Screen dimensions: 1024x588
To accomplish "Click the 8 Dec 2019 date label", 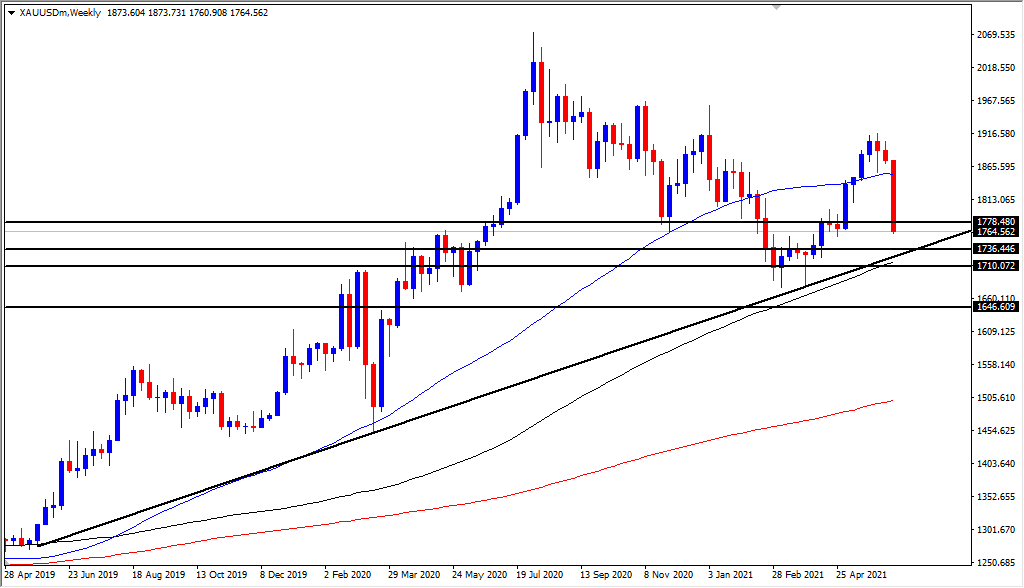I will [283, 575].
